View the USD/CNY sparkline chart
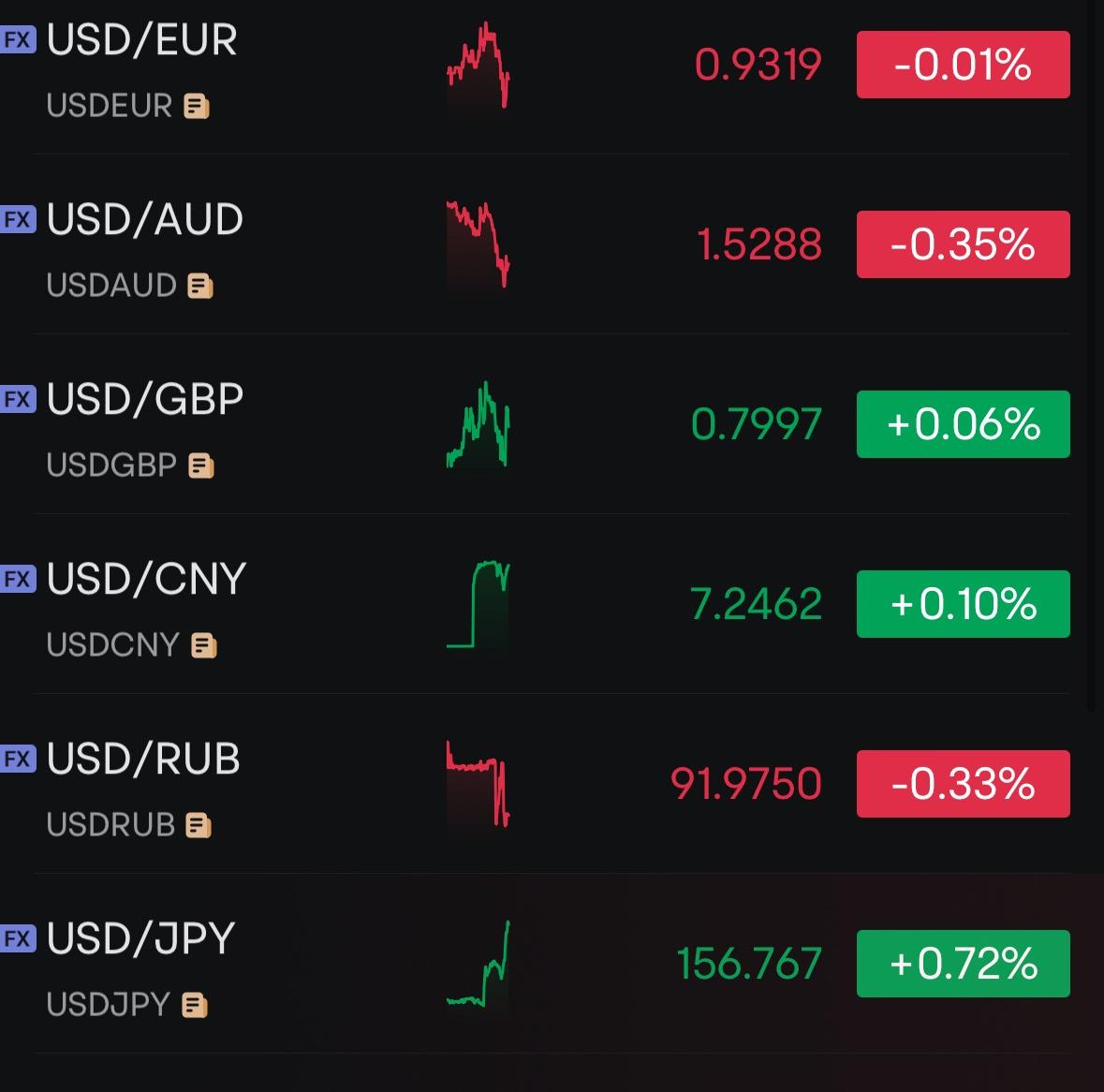 478,604
